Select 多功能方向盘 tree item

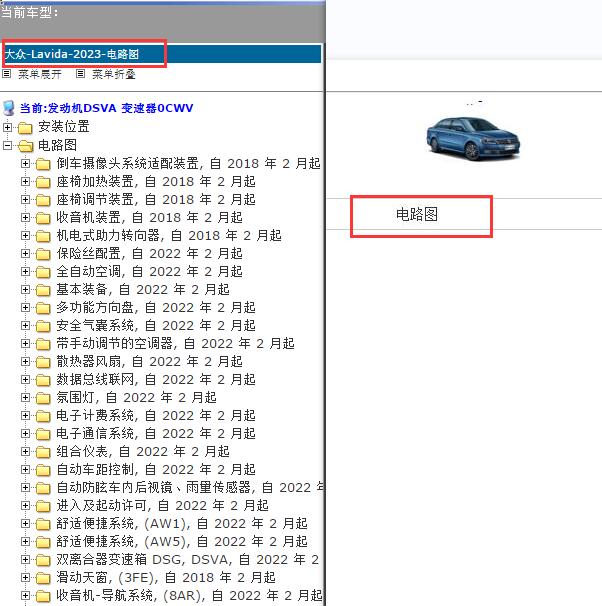click(156, 308)
